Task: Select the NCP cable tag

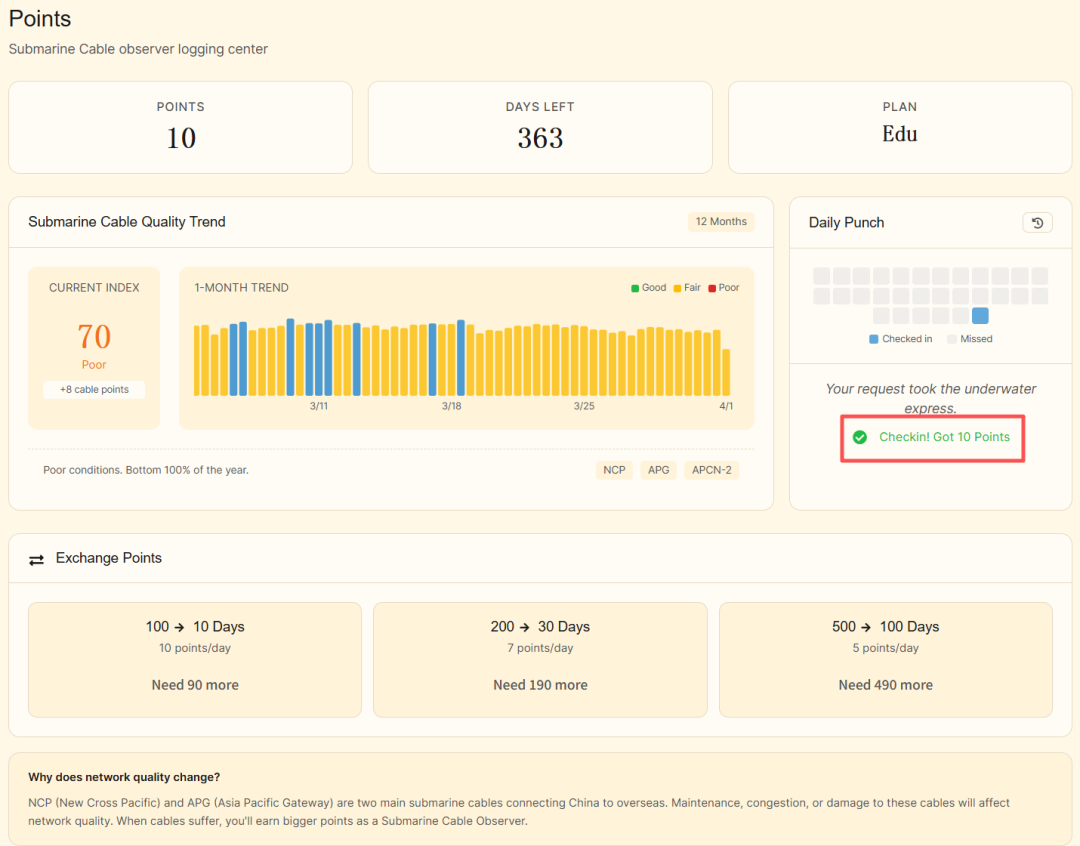Action: pos(614,470)
